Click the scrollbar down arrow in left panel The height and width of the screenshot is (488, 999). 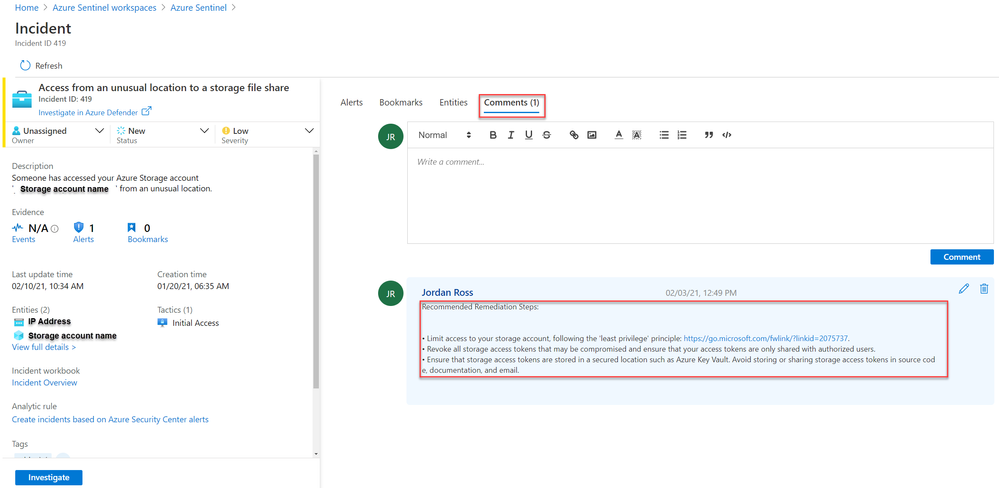[x=315, y=453]
